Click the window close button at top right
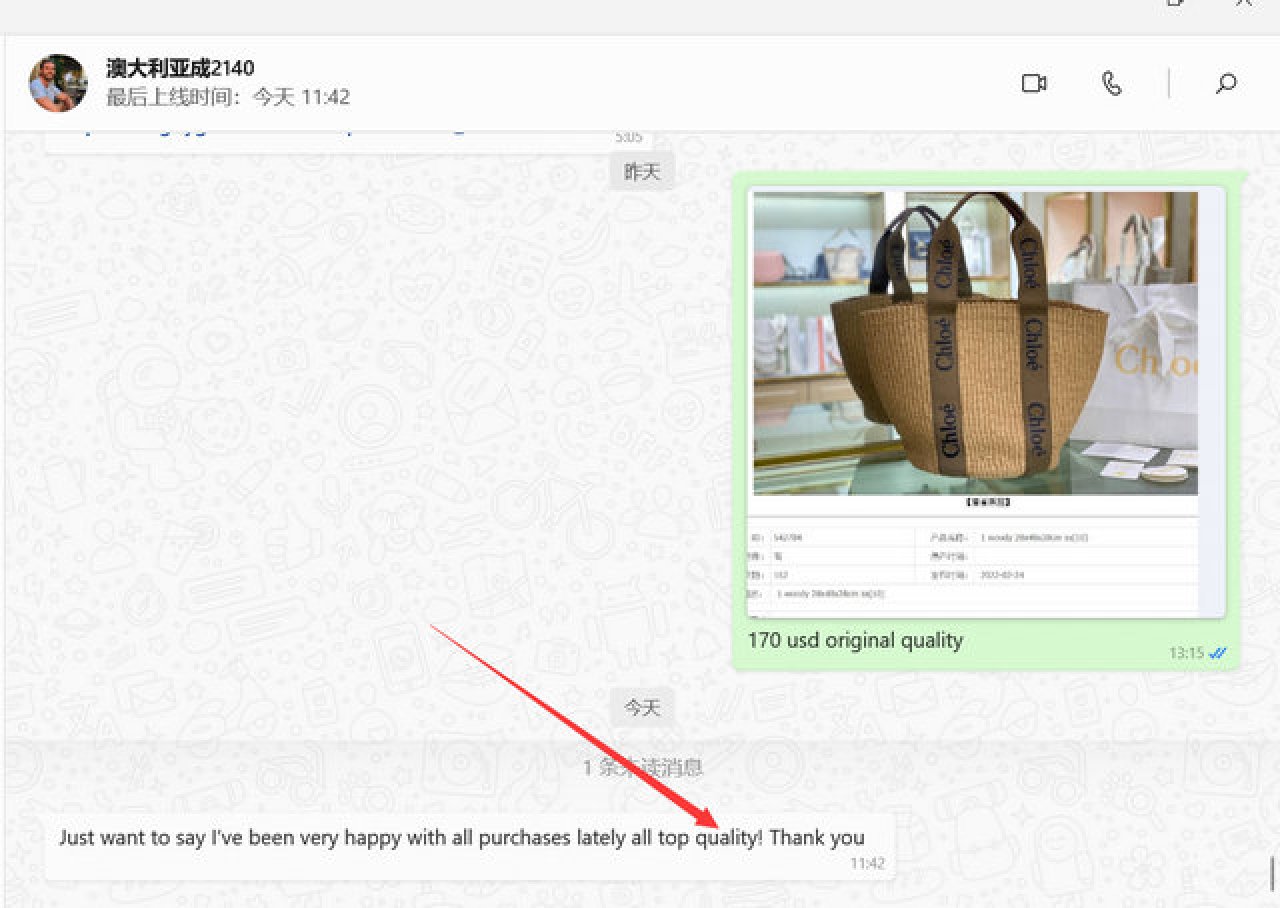The width and height of the screenshot is (1280, 908). [1244, 3]
